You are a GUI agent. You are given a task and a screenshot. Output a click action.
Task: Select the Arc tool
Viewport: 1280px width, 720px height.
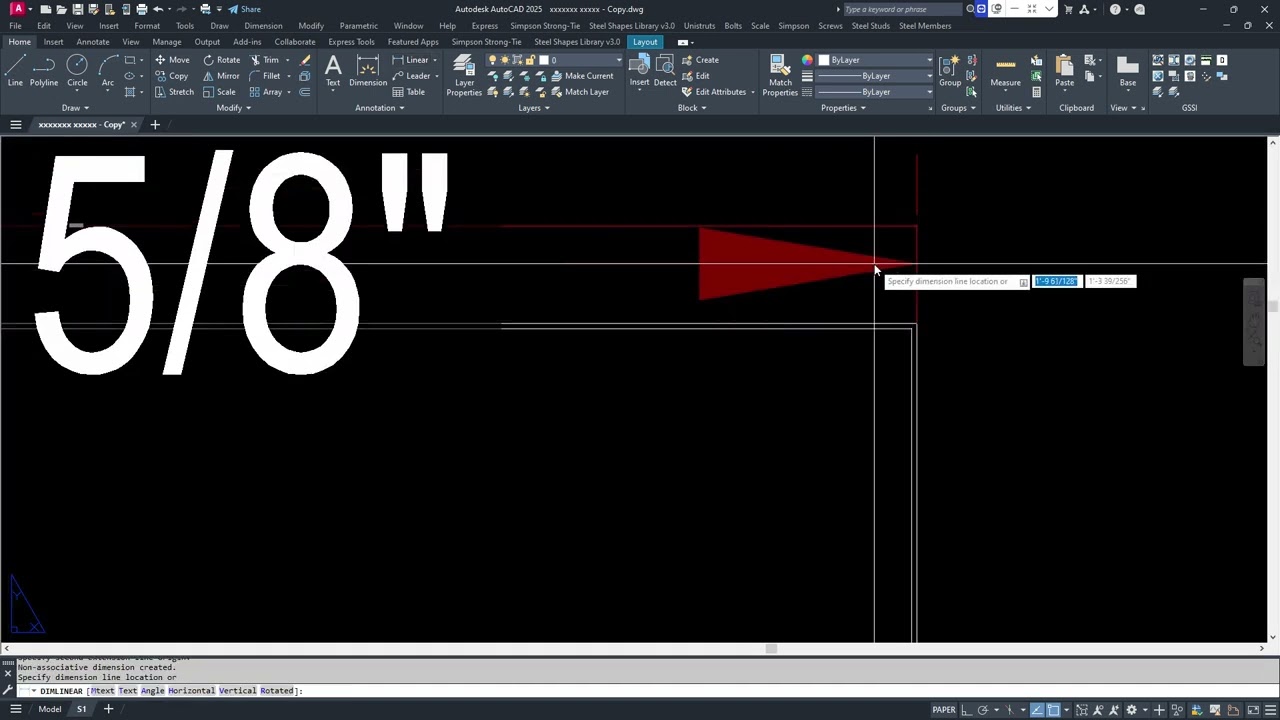pos(108,71)
